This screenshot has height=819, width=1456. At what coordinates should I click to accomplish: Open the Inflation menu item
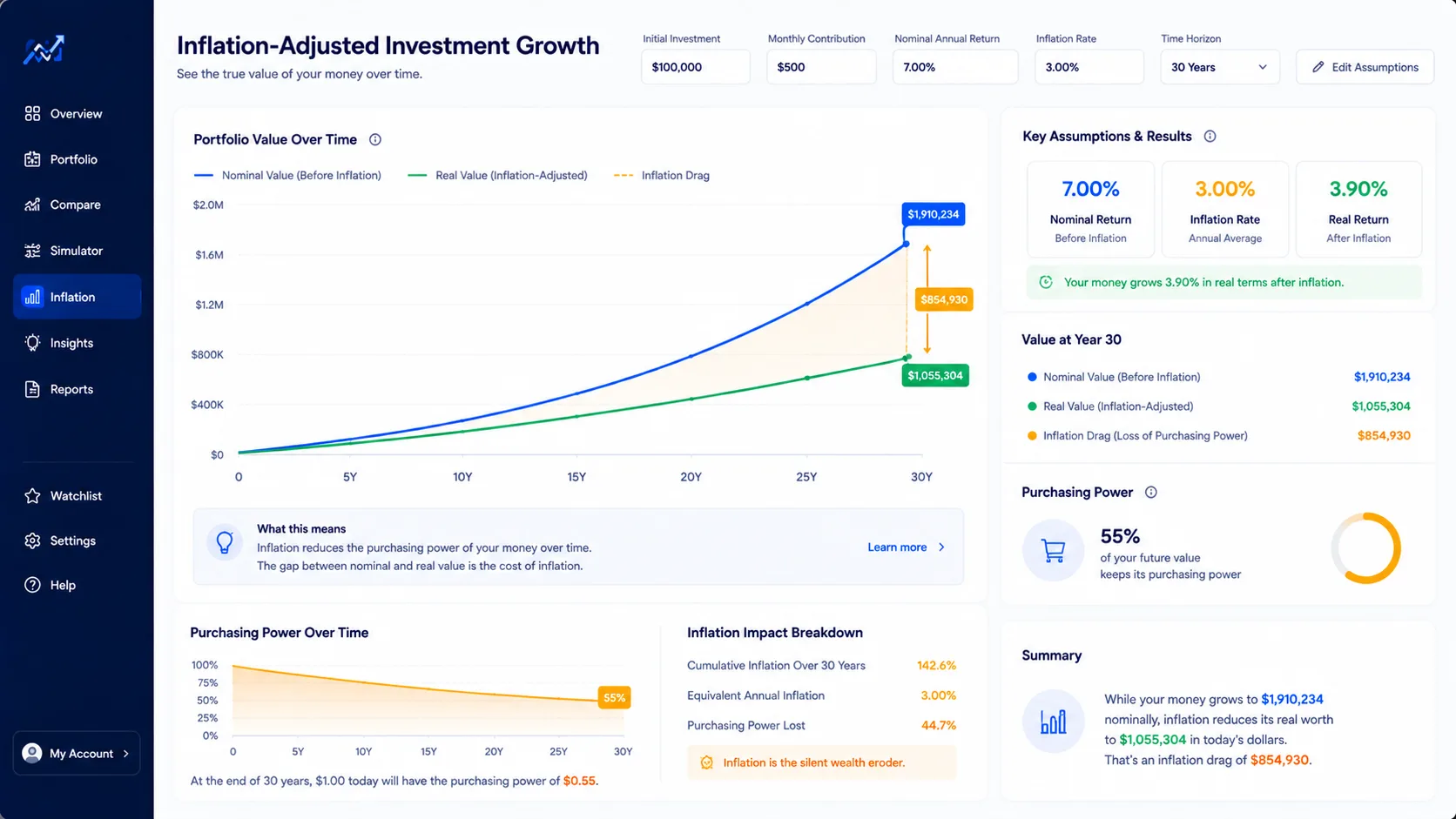(x=77, y=297)
